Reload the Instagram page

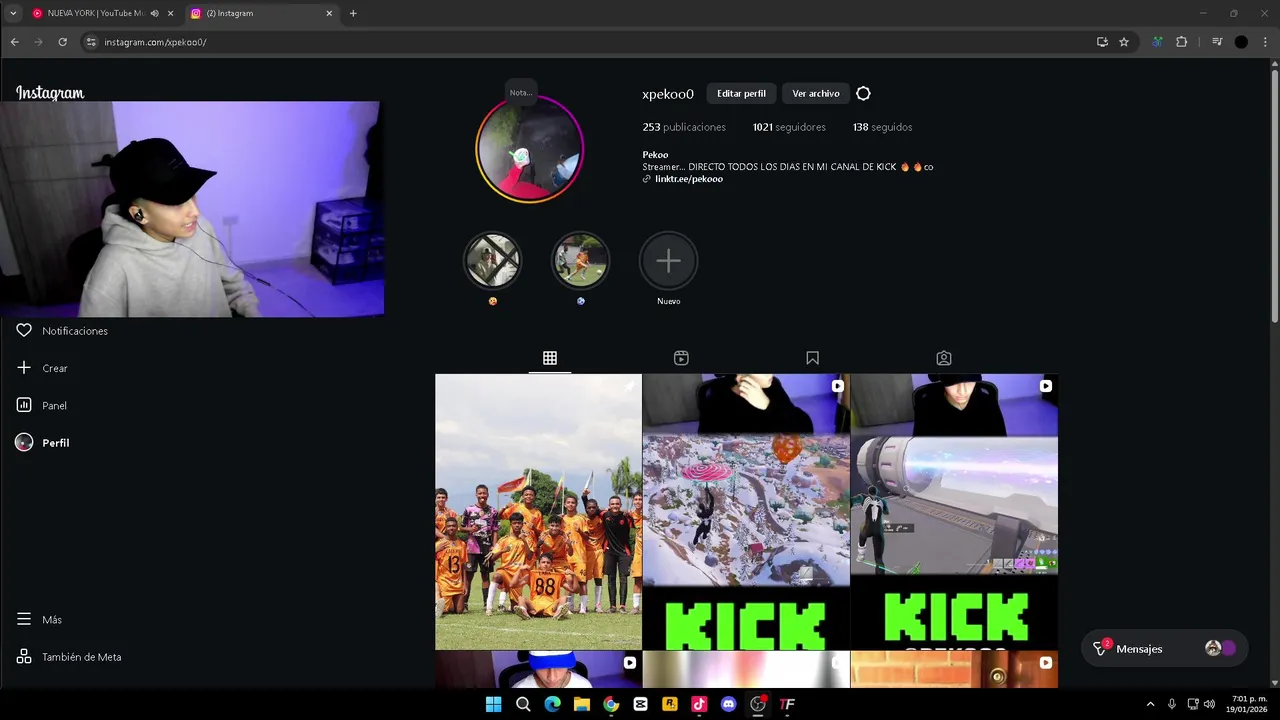click(62, 42)
